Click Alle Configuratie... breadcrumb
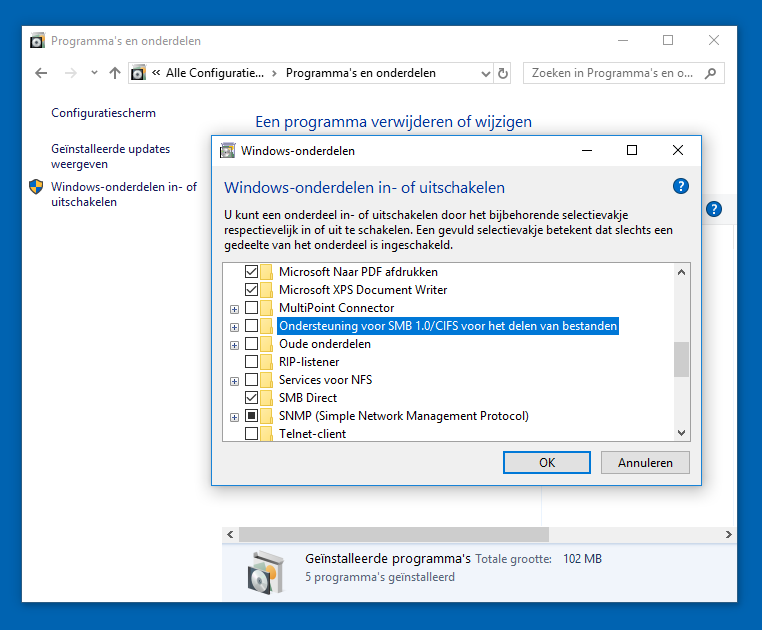Image resolution: width=762 pixels, height=630 pixels. click(x=215, y=73)
